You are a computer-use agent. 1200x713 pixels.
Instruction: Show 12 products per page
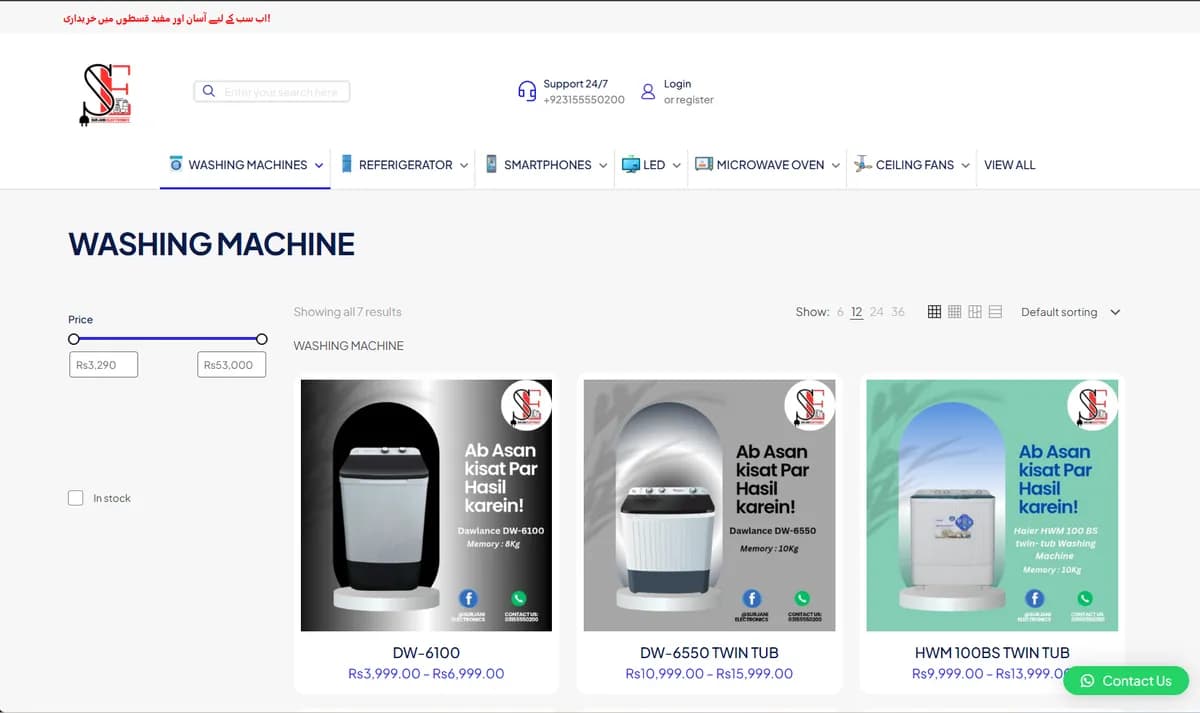(857, 312)
